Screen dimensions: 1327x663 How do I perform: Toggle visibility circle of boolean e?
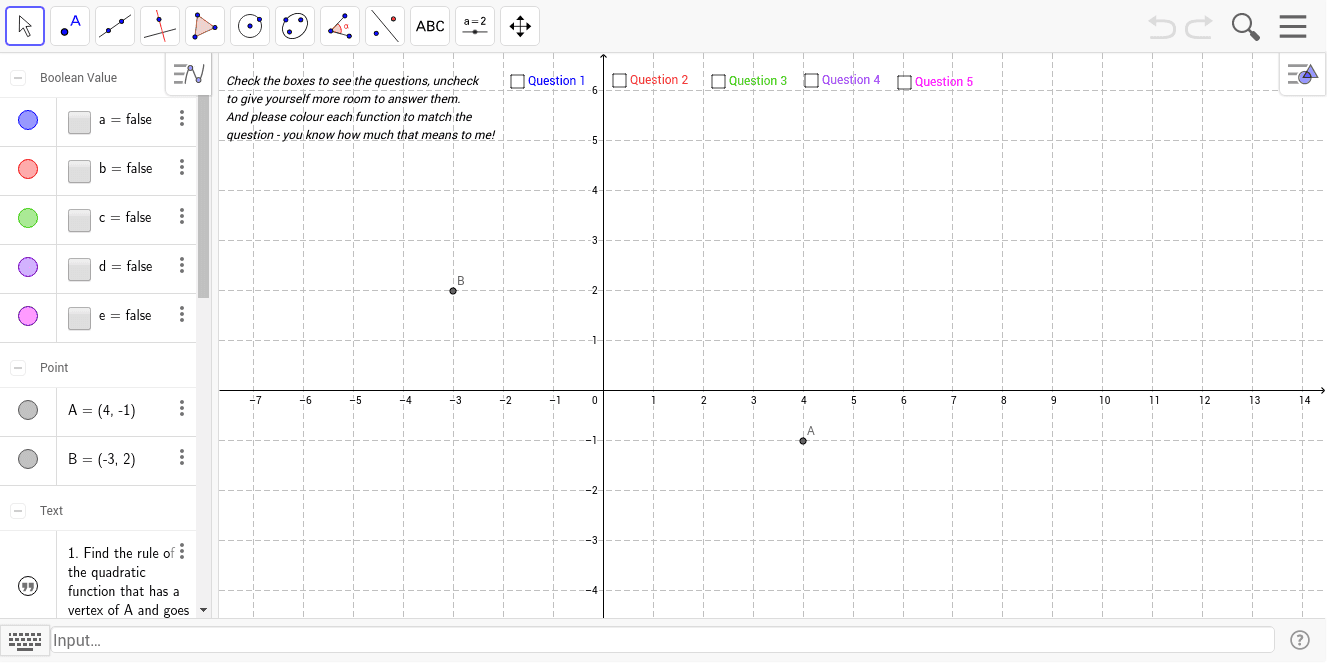pos(28,316)
